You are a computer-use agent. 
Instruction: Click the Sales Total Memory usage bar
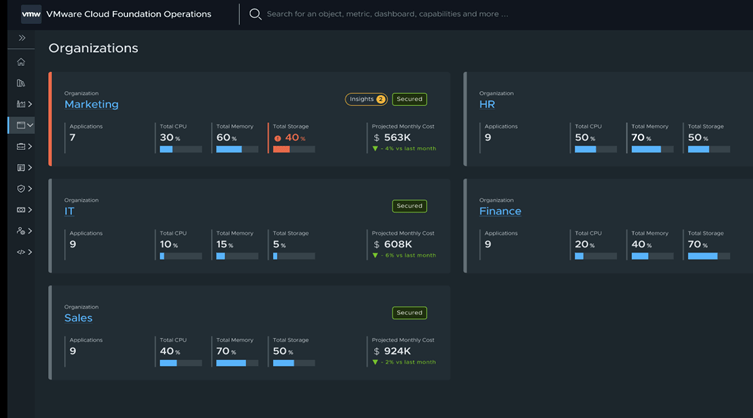(237, 363)
